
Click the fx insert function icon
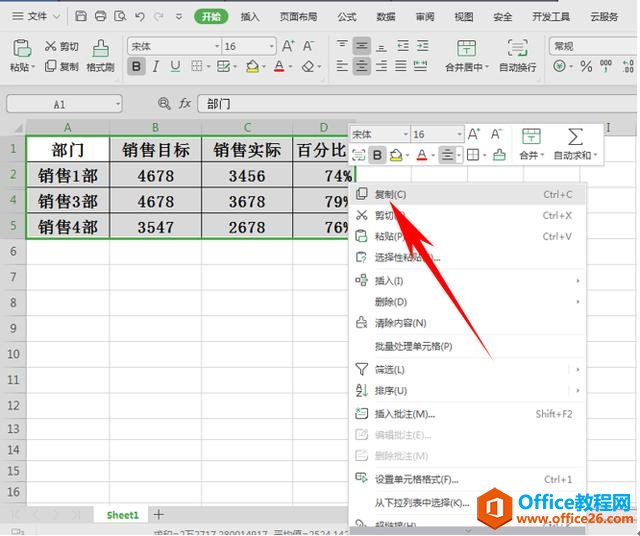[185, 104]
